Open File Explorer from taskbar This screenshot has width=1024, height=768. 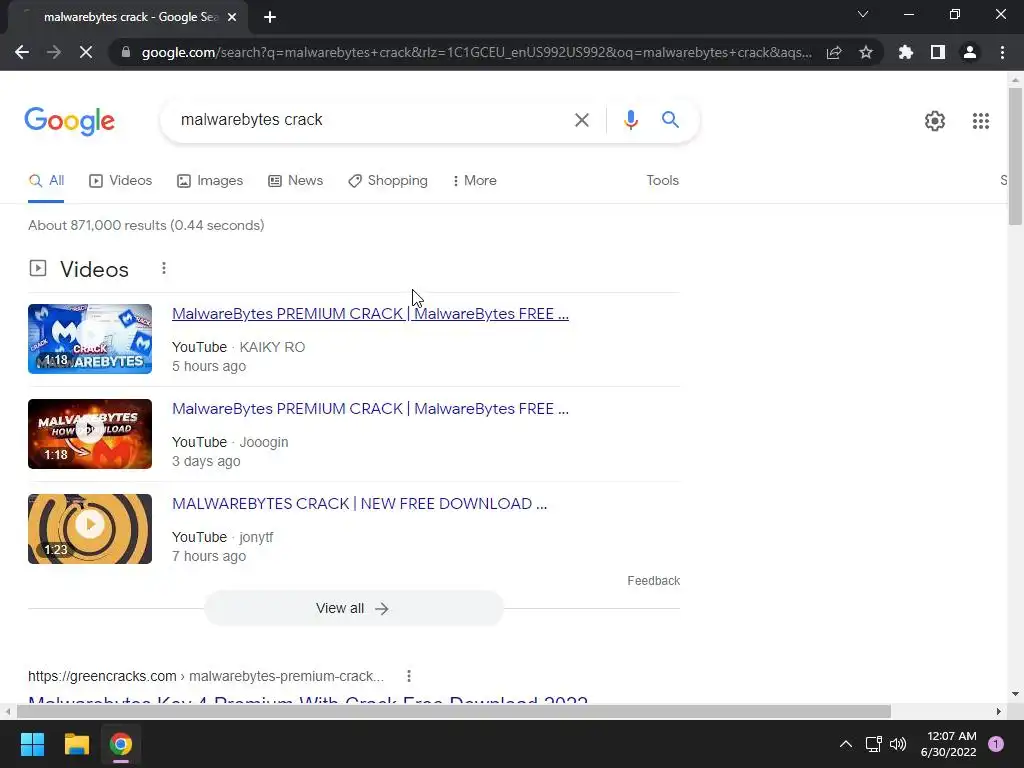coord(76,744)
